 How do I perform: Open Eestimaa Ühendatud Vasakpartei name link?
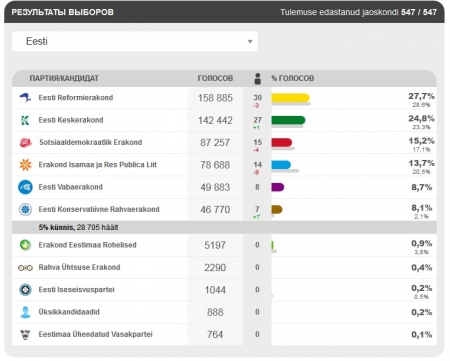click(95, 334)
